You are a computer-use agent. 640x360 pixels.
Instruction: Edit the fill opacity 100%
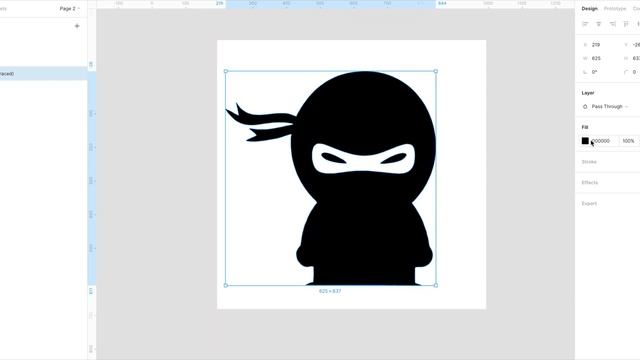pos(629,141)
